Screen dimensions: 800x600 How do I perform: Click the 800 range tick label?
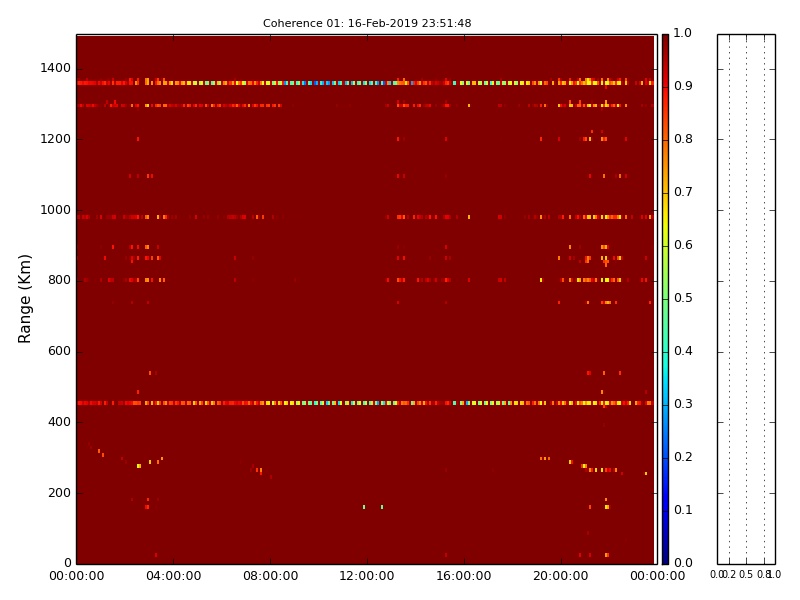click(59, 281)
